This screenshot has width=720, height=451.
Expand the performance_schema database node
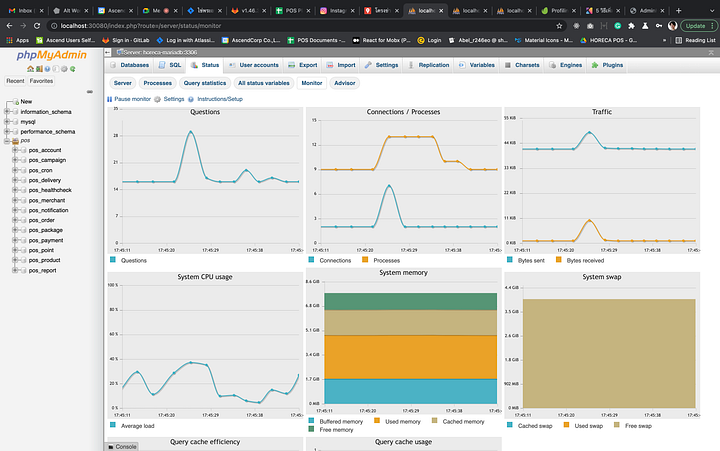point(7,131)
